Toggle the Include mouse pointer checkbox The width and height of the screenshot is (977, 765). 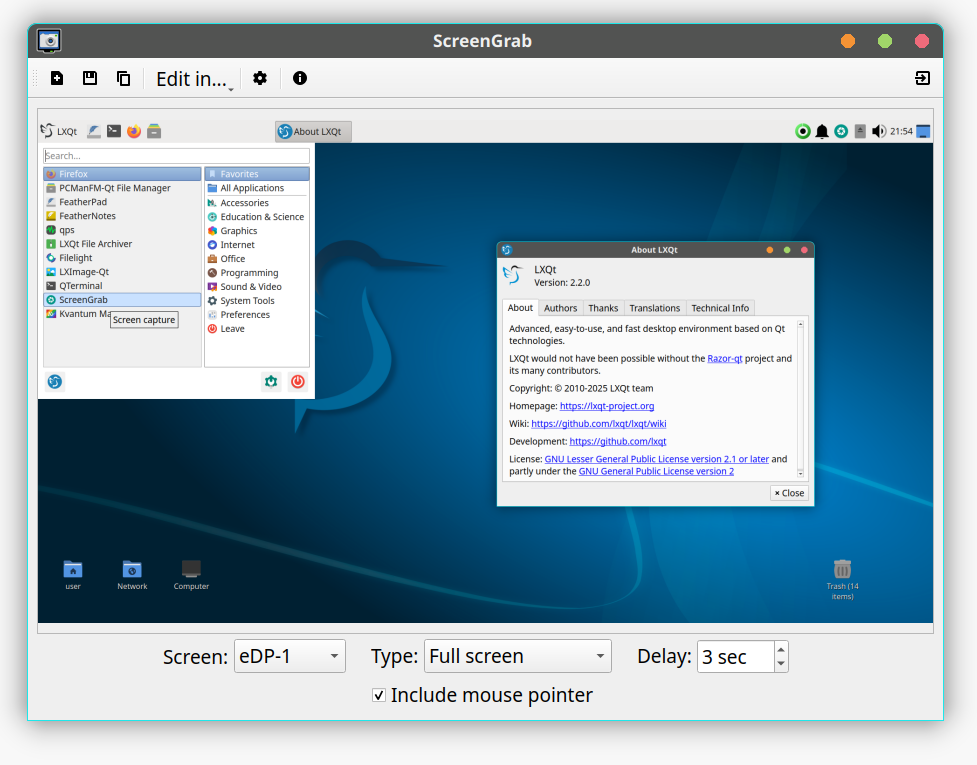tap(379, 695)
